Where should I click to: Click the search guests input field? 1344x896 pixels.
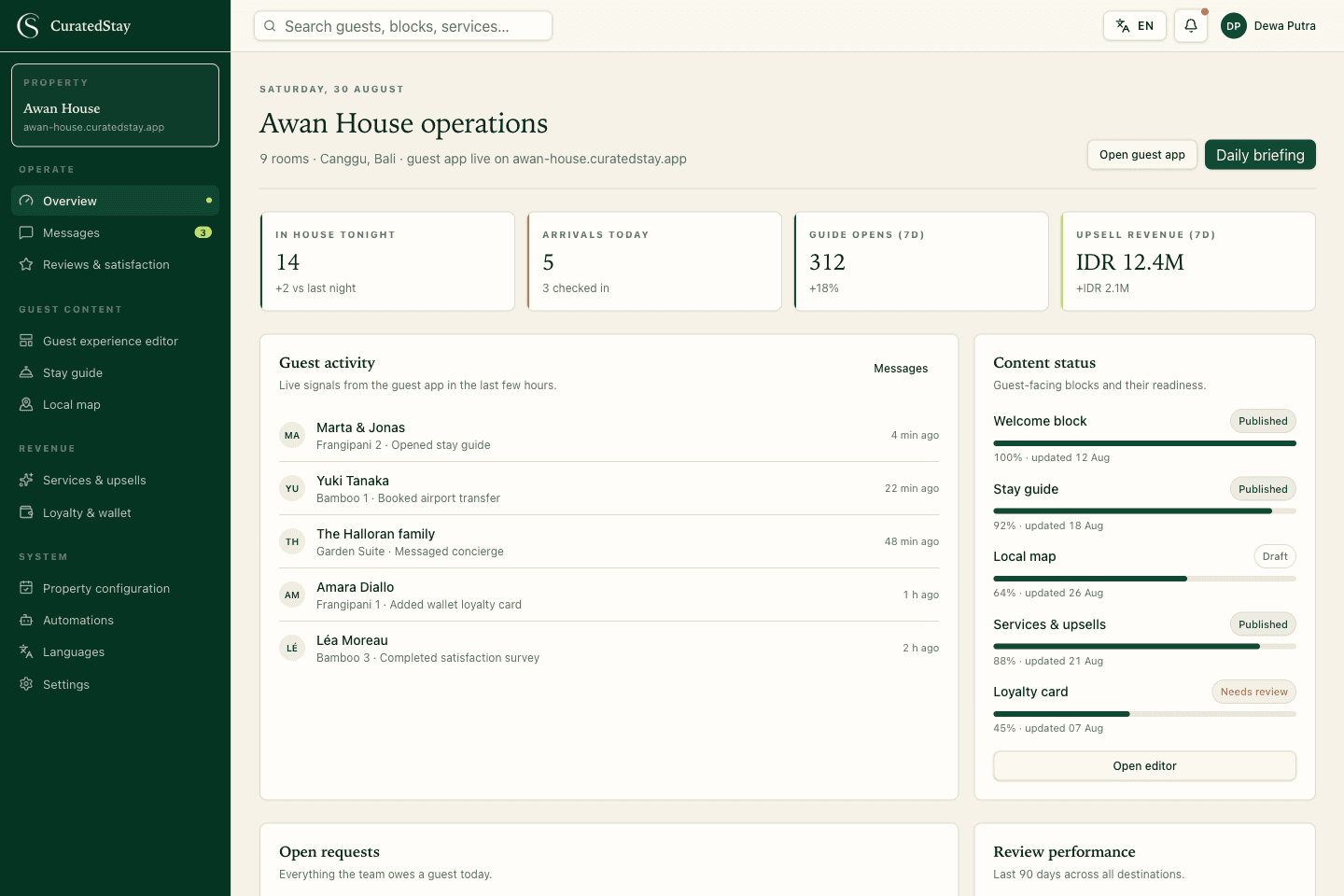403,26
